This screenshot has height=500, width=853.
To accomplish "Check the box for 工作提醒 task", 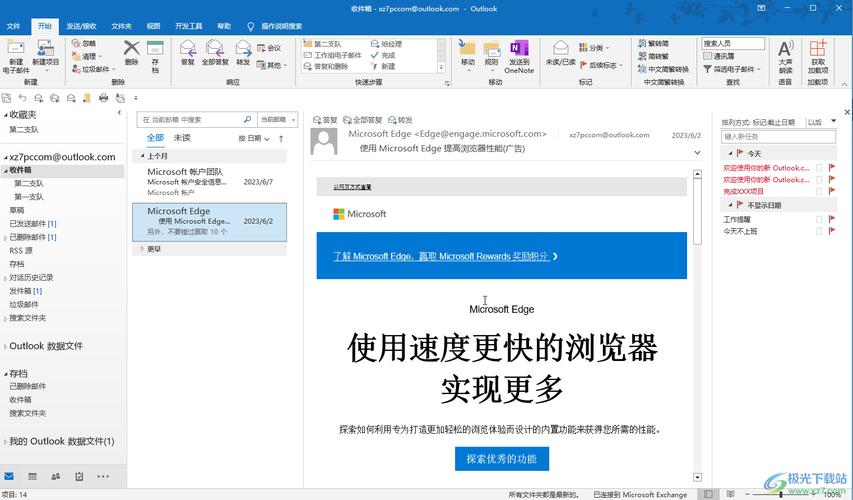I will [819, 219].
